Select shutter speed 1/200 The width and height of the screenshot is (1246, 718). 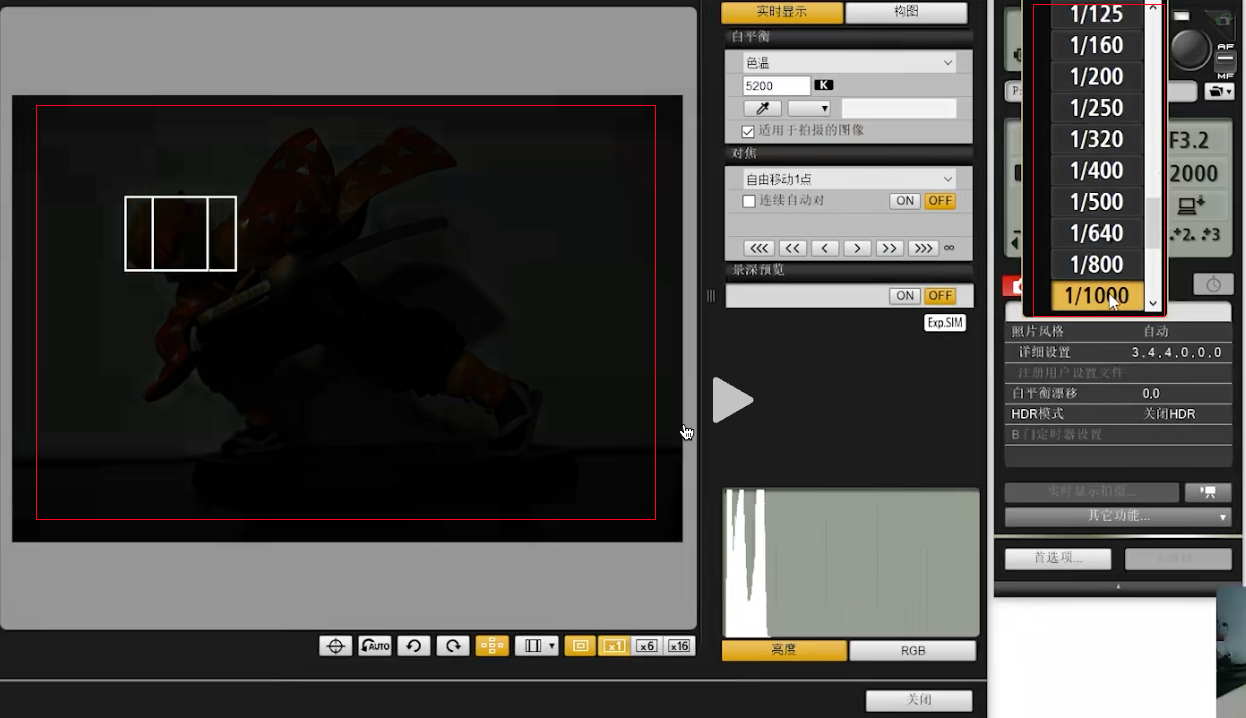pos(1097,77)
